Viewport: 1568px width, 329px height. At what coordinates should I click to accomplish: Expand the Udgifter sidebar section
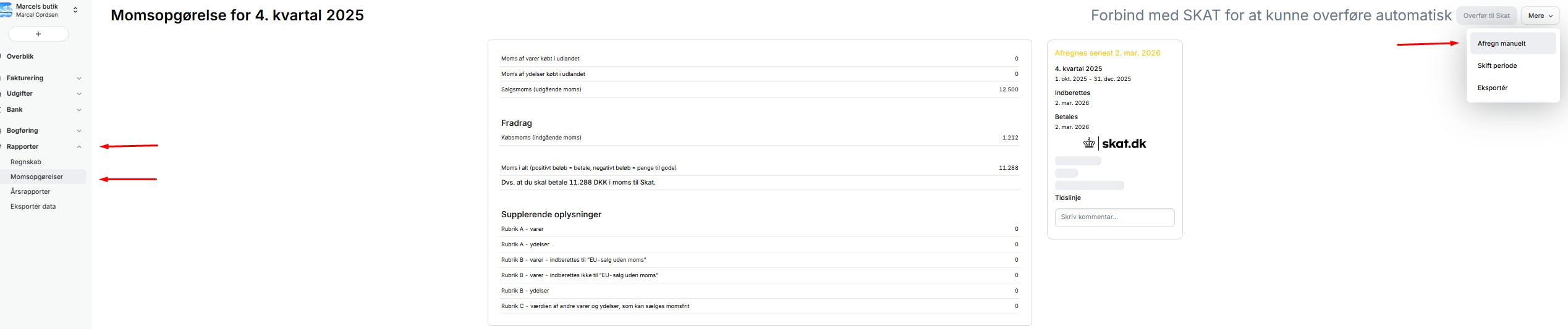point(78,94)
